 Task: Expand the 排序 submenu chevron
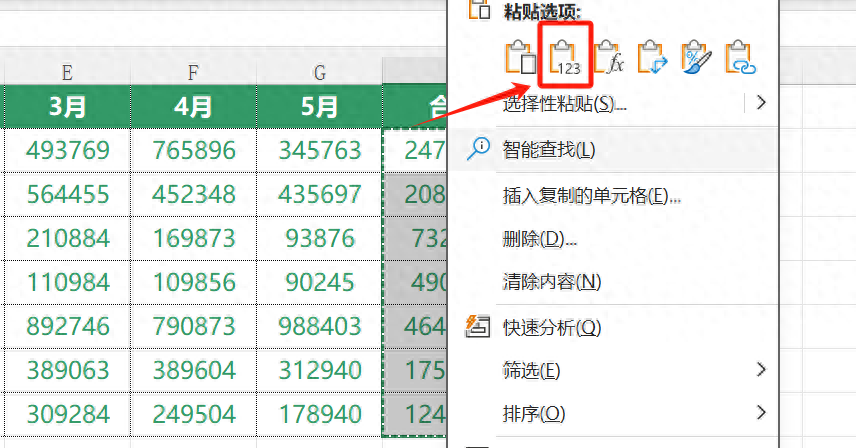click(761, 412)
